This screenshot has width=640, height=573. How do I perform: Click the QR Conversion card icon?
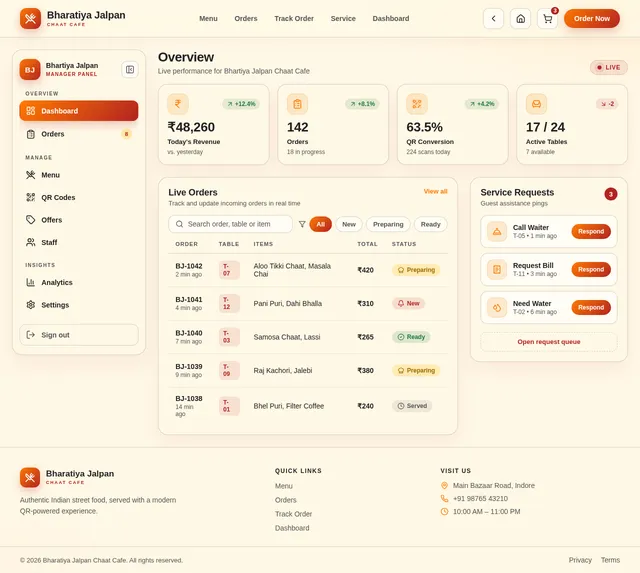click(x=417, y=104)
